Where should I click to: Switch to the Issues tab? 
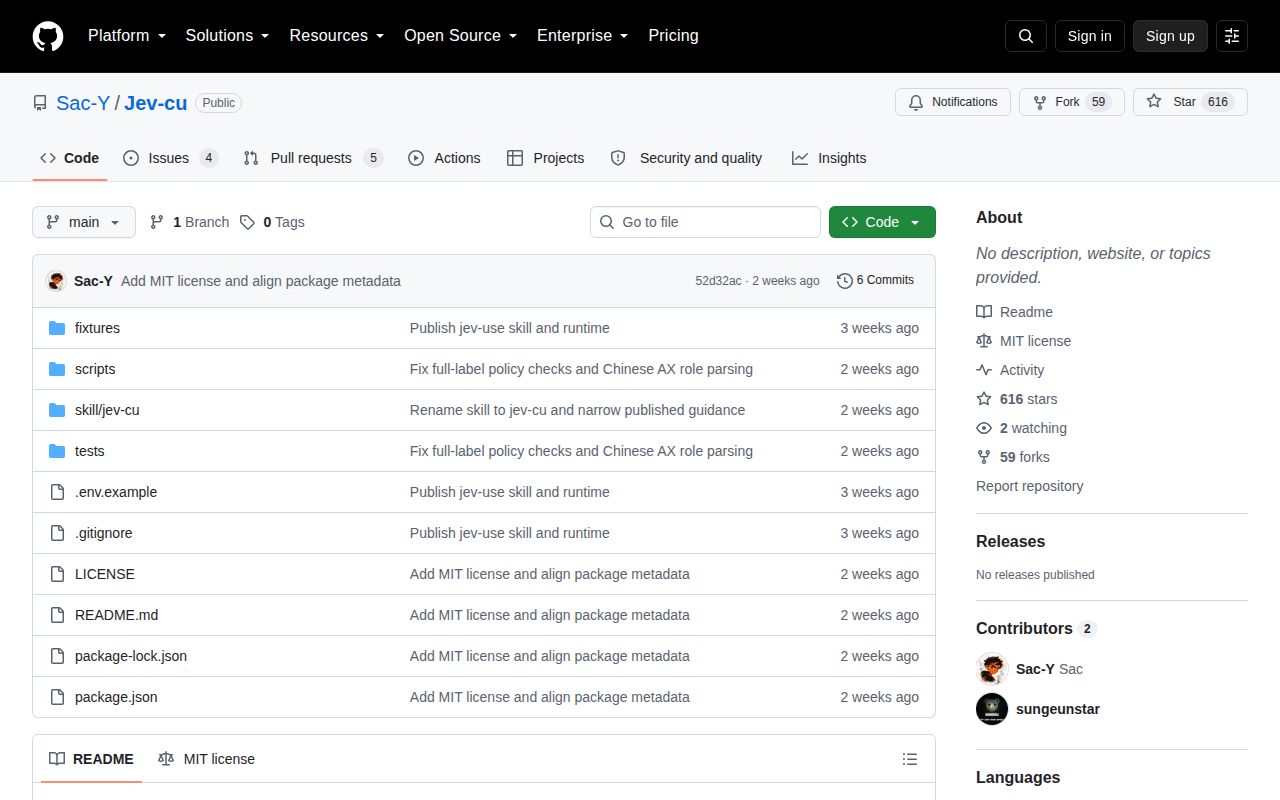170,158
